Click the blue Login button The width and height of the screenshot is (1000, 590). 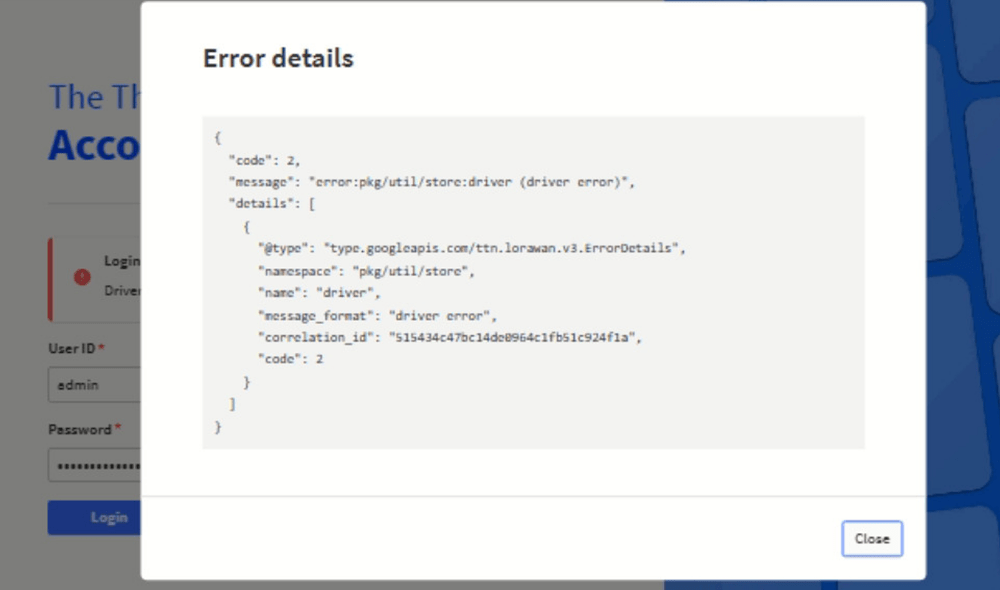click(94, 517)
